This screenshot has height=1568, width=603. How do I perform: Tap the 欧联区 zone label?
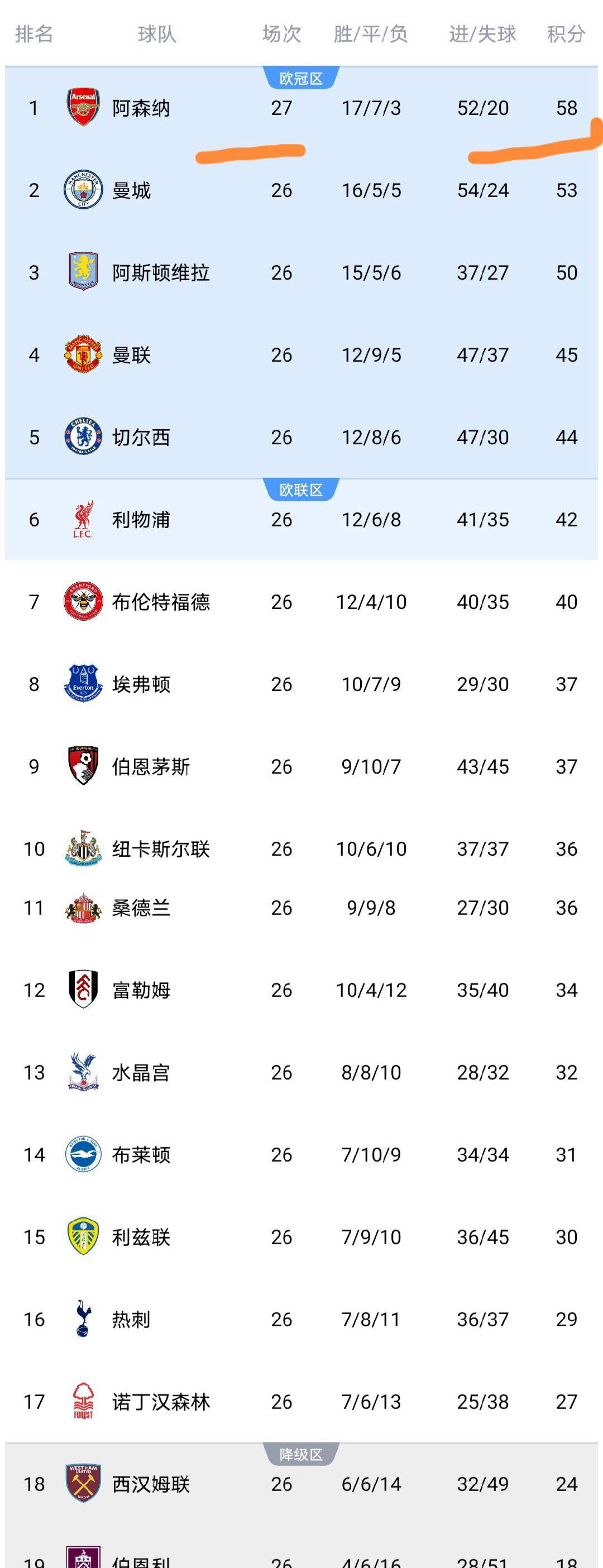[x=301, y=490]
